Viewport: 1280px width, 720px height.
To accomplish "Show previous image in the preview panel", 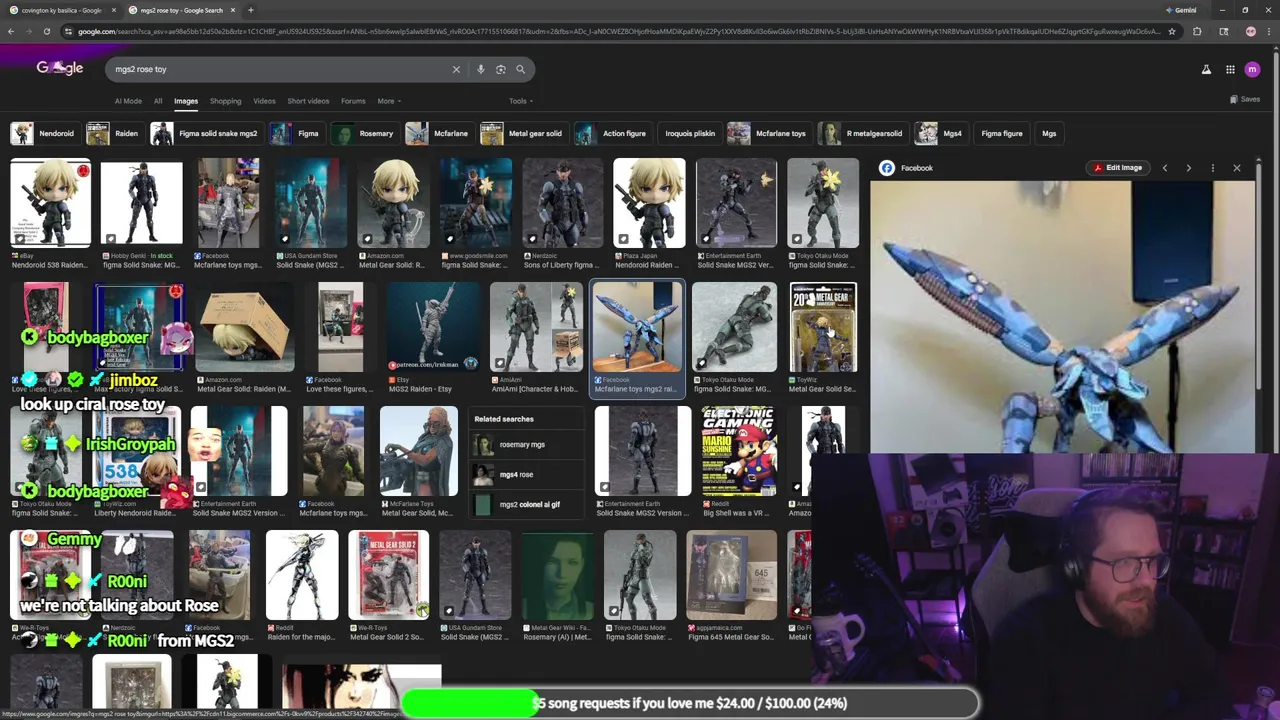I will pyautogui.click(x=1165, y=168).
